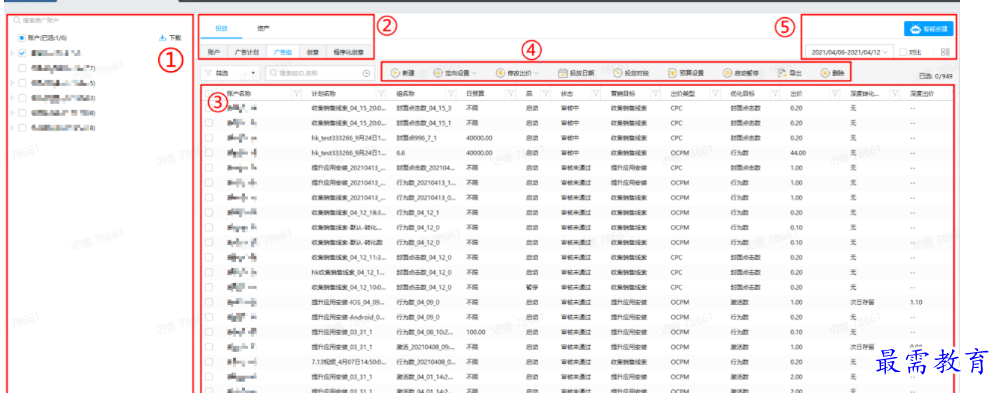Expand the account node ending in 3)
The image size is (997, 393).
(12, 98)
